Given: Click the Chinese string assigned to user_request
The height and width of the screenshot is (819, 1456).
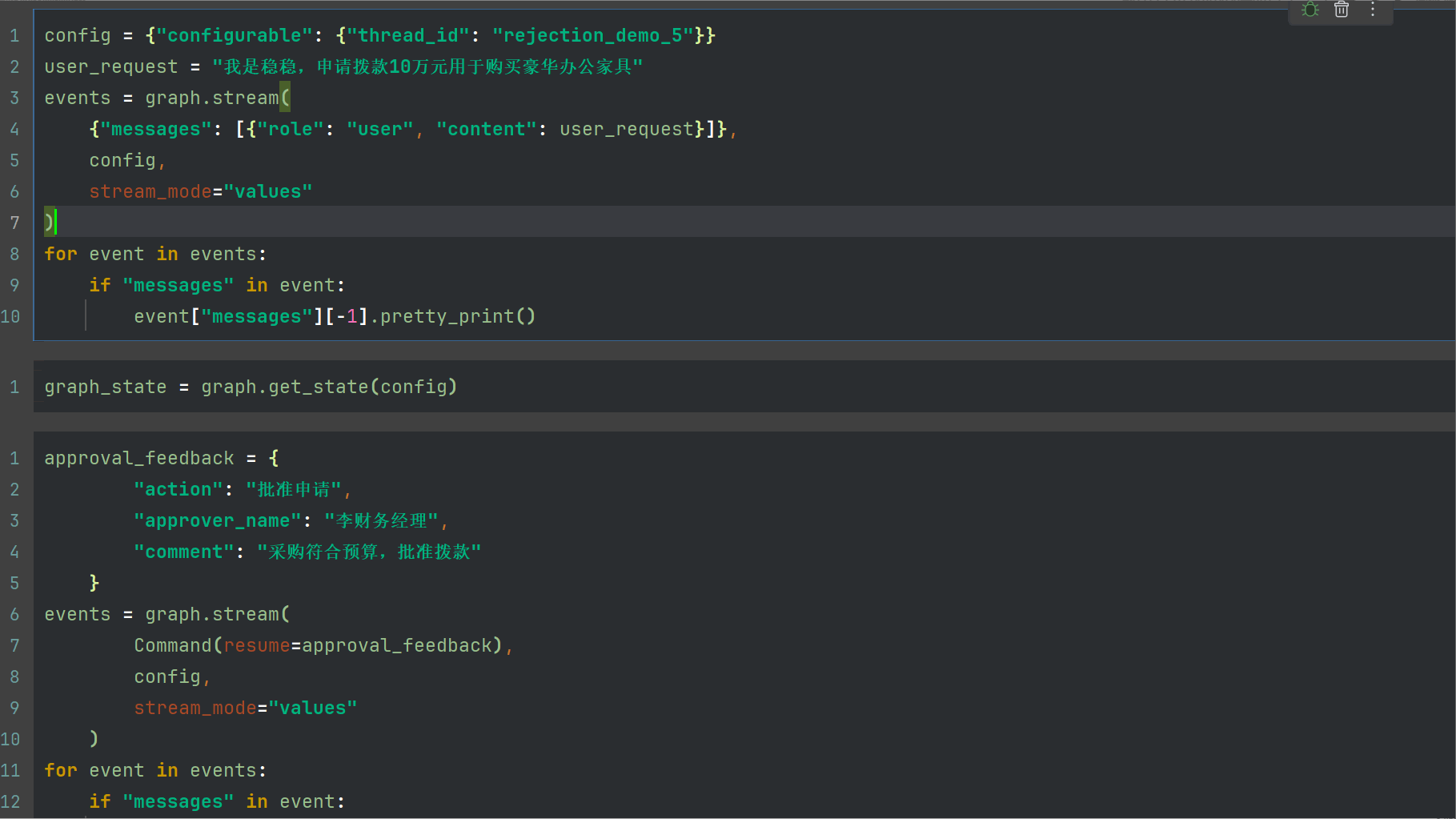Looking at the screenshot, I should point(427,66).
